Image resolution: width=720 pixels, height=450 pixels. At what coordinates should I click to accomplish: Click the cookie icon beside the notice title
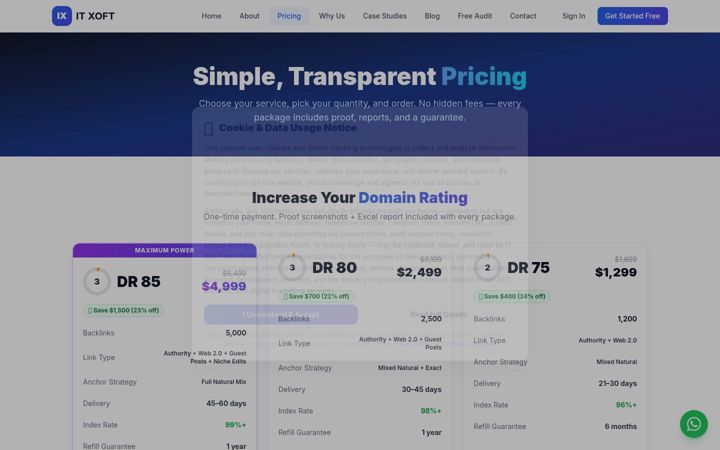pos(208,129)
